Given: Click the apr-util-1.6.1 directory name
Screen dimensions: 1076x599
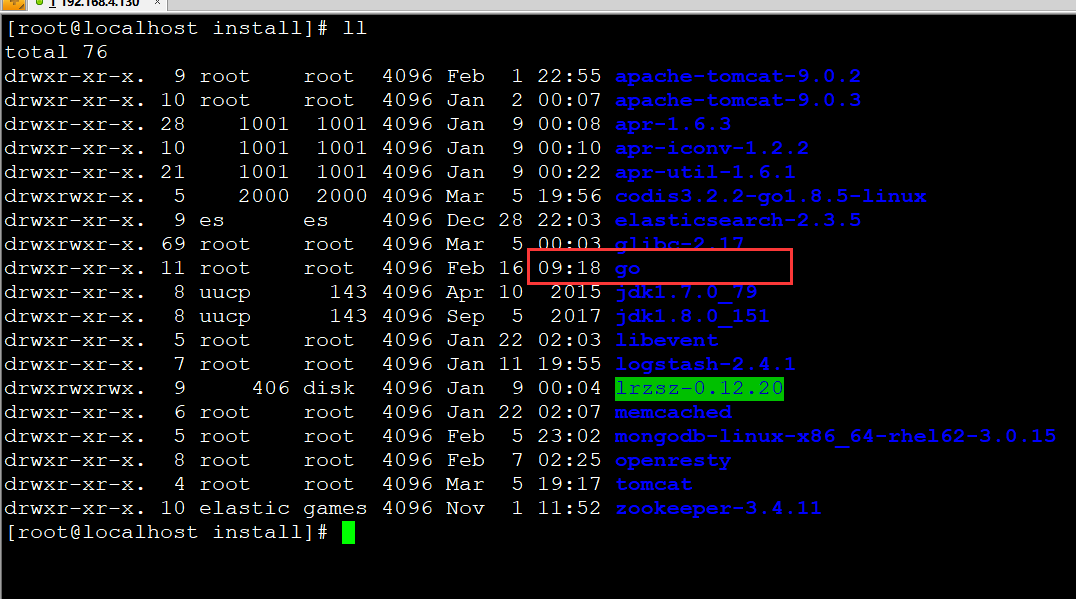Looking at the screenshot, I should click(x=705, y=172).
